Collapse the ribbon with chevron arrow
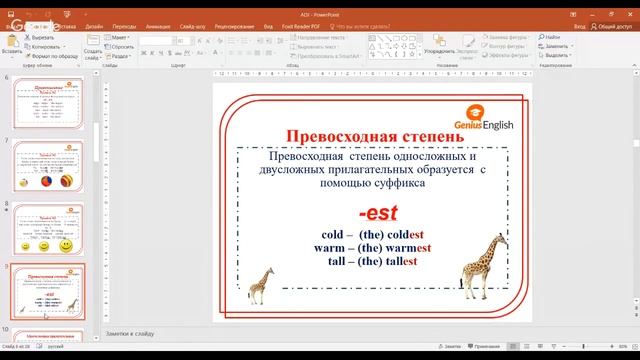 [634, 65]
